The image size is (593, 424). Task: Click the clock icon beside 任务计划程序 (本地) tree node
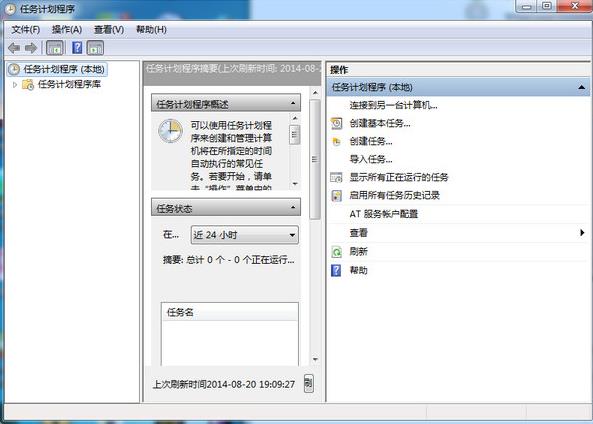coord(14,69)
